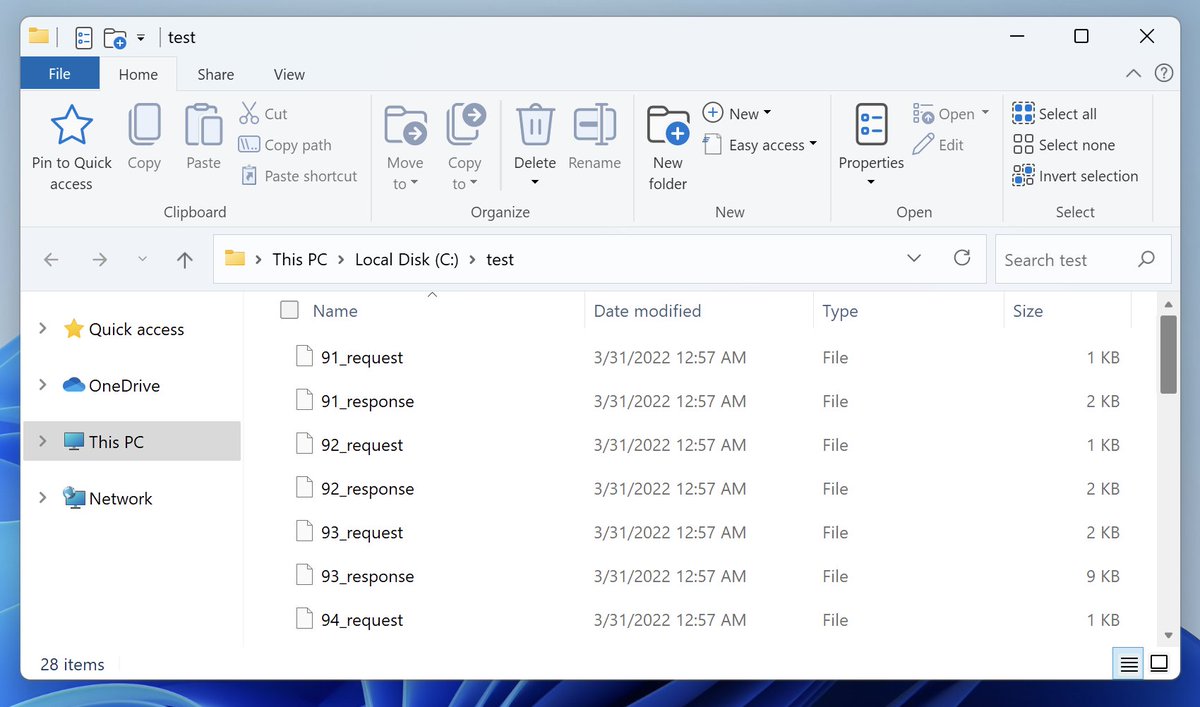Click the Paste clipboard icon

click(203, 125)
